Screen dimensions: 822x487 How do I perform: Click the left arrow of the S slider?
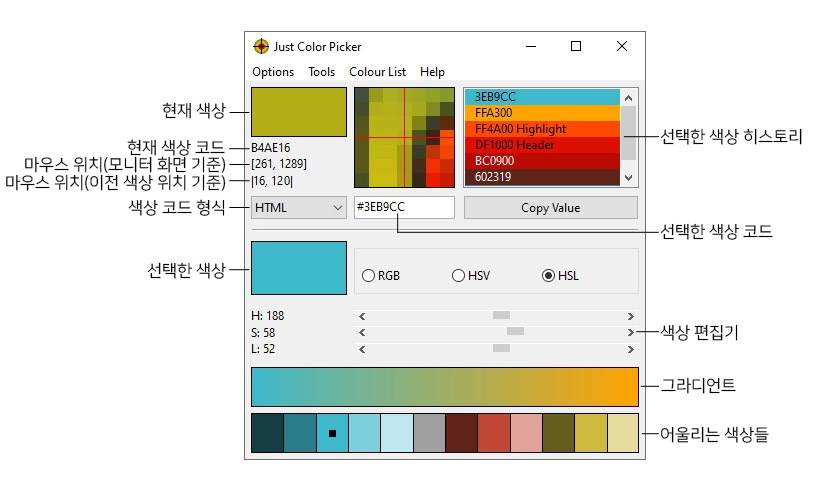[x=362, y=332]
